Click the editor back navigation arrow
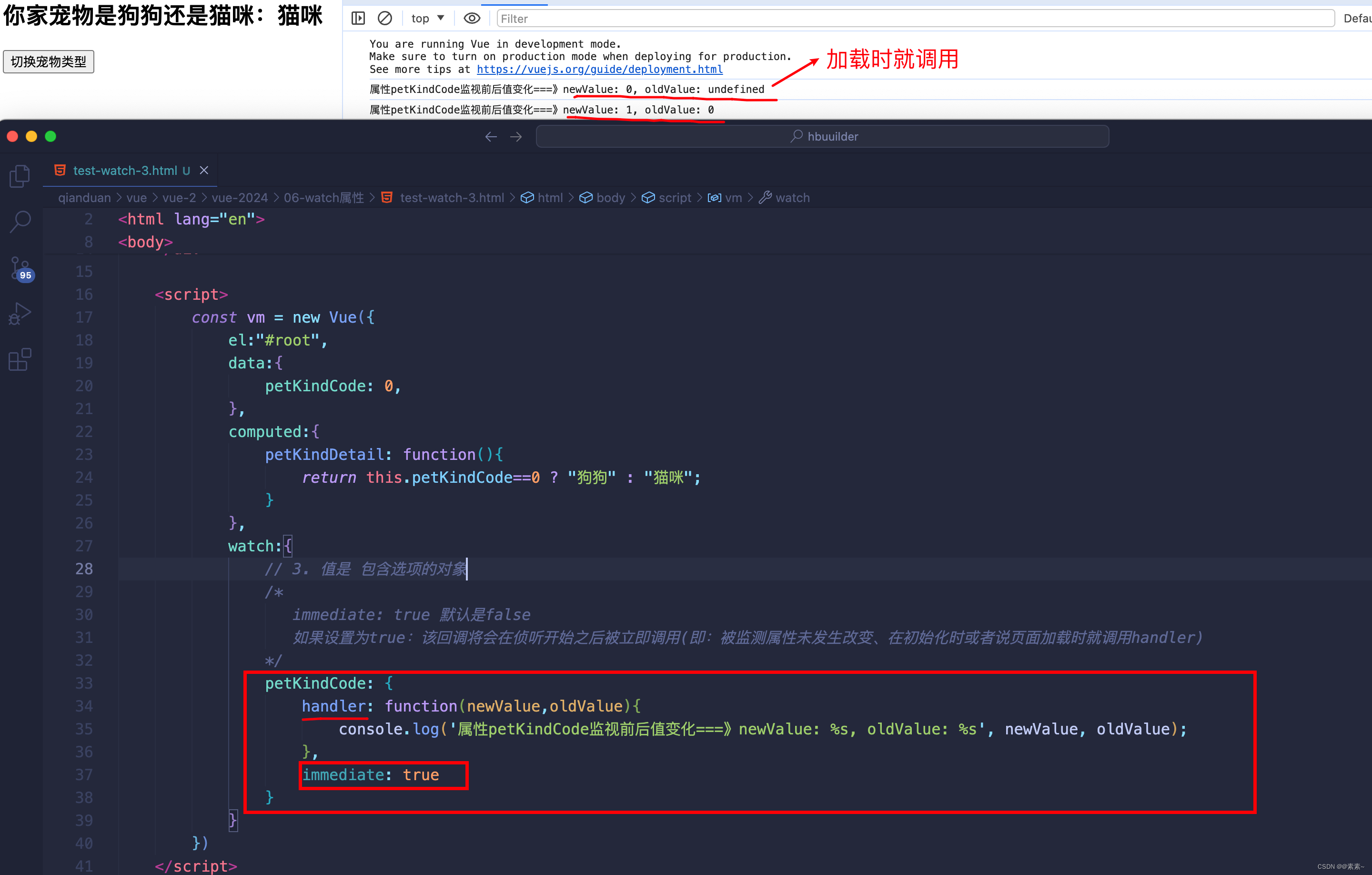The height and width of the screenshot is (875, 1372). point(491,137)
